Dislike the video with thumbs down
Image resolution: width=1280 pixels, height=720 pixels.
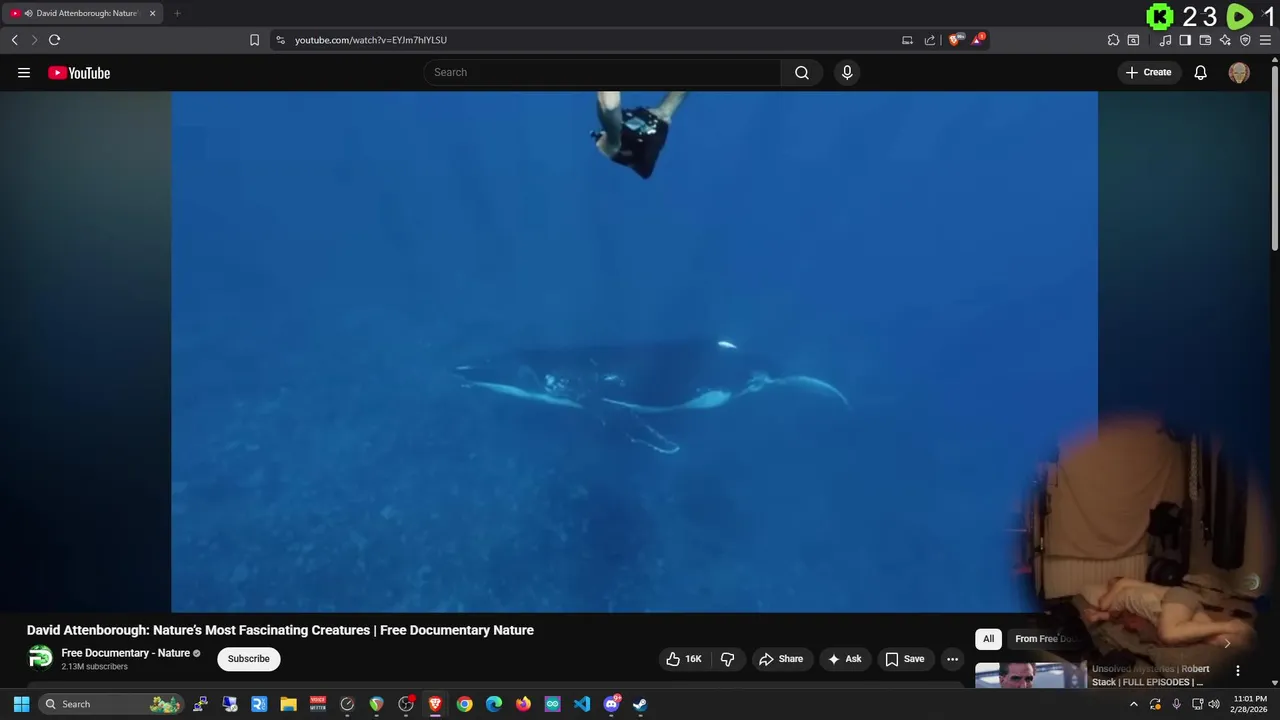click(728, 659)
